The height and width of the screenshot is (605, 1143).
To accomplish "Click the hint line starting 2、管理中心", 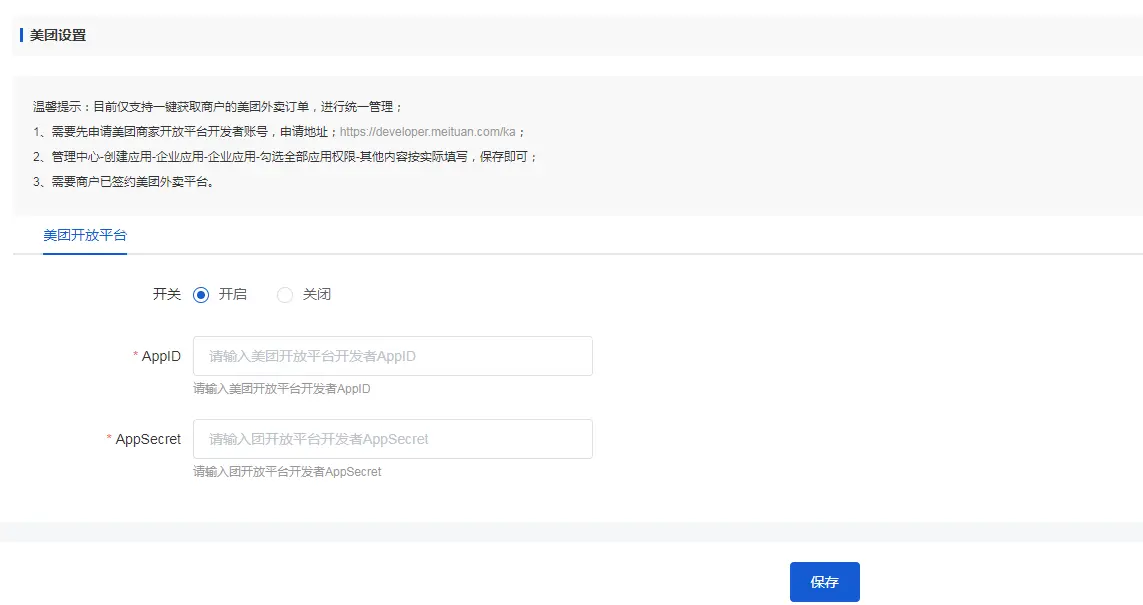I will tap(285, 157).
